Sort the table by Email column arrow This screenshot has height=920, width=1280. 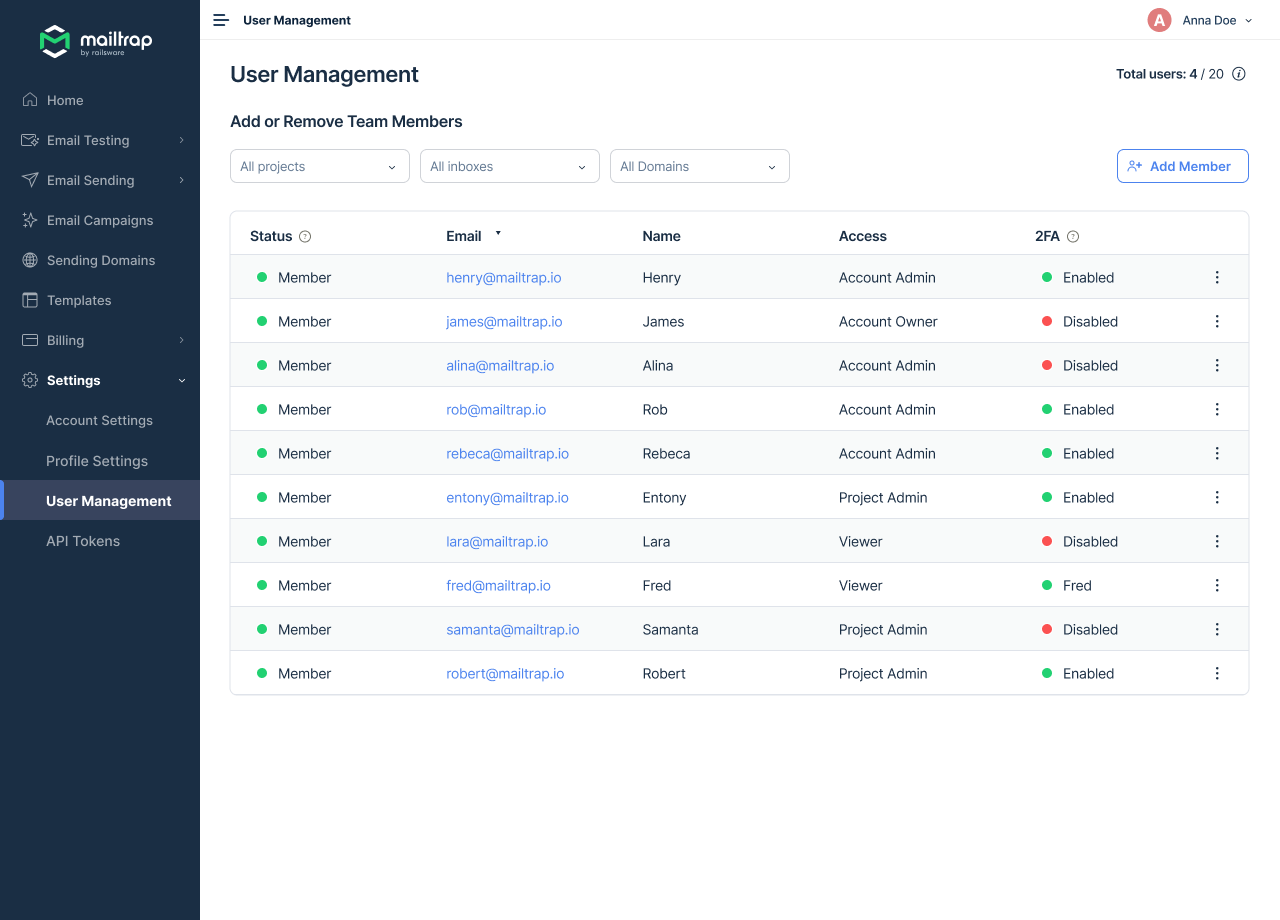(x=498, y=234)
